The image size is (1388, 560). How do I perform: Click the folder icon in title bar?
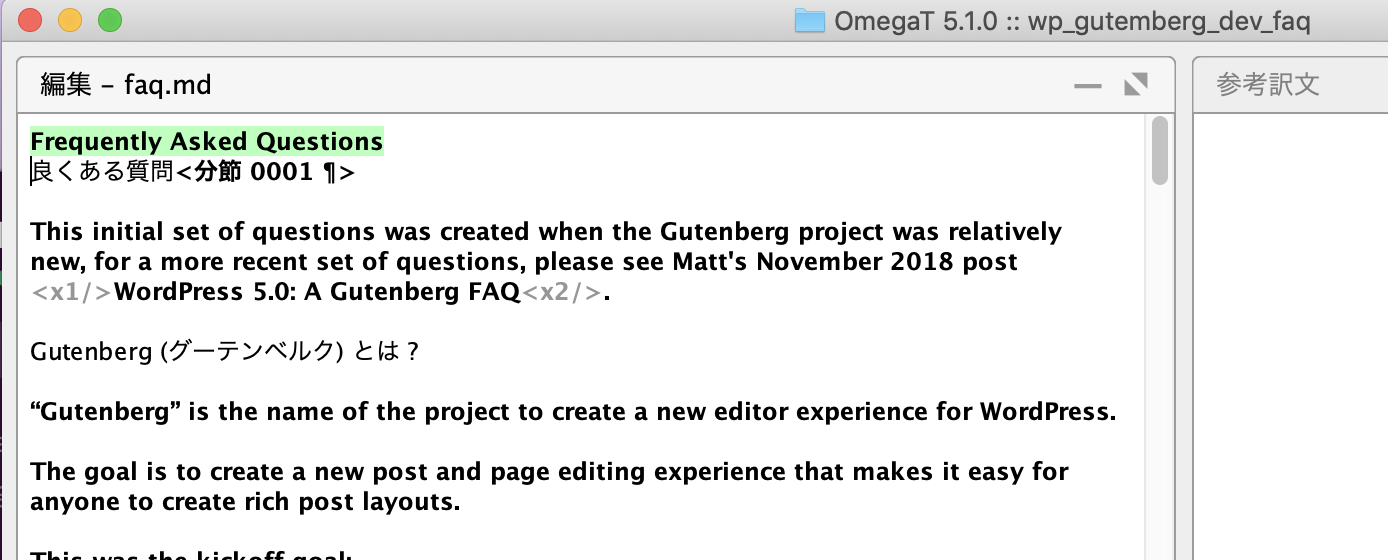pyautogui.click(x=809, y=21)
